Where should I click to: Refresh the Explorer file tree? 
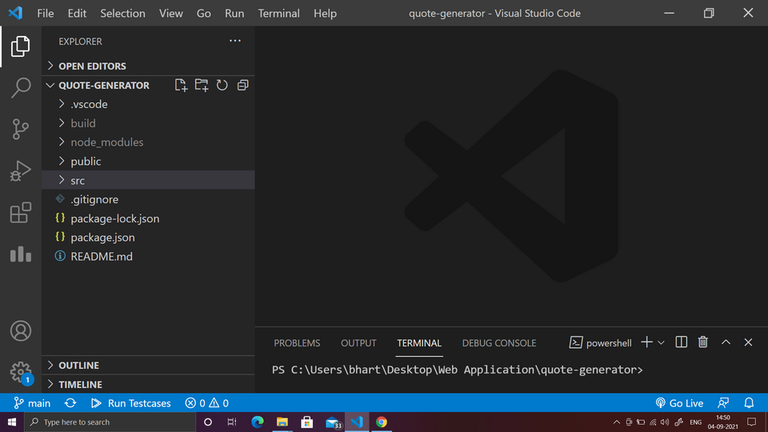[x=222, y=85]
